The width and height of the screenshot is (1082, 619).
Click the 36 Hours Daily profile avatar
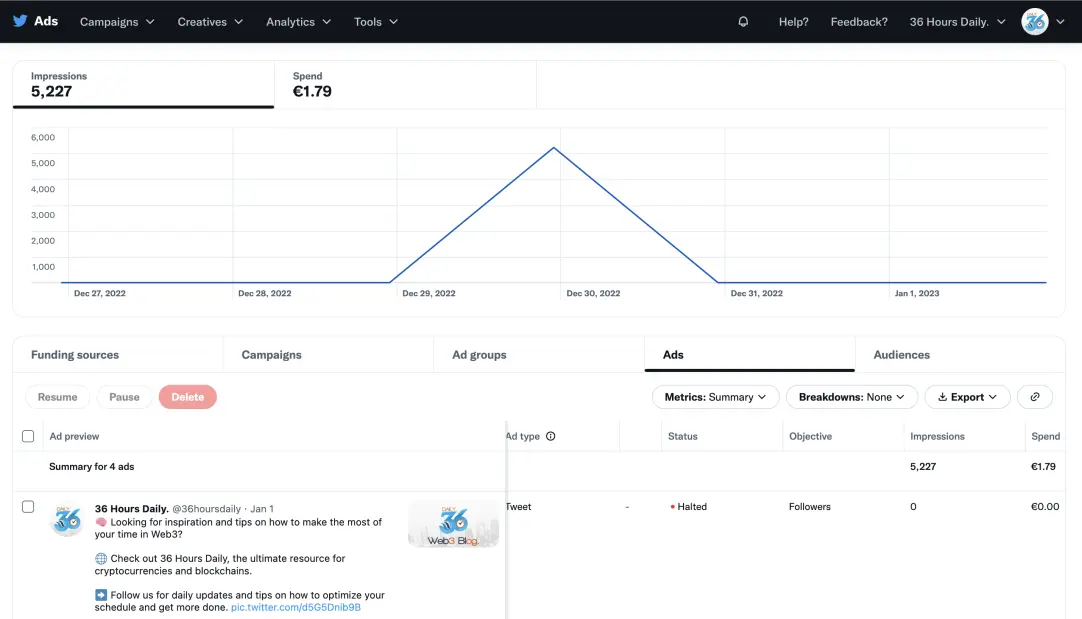(1034, 22)
